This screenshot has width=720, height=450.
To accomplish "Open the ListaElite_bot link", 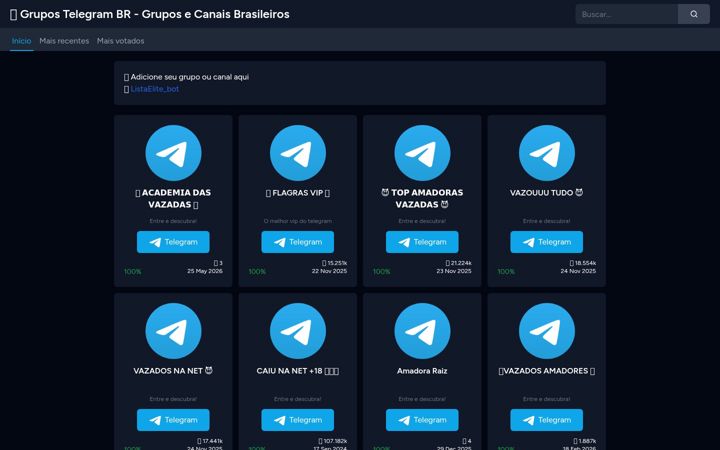I will [155, 89].
